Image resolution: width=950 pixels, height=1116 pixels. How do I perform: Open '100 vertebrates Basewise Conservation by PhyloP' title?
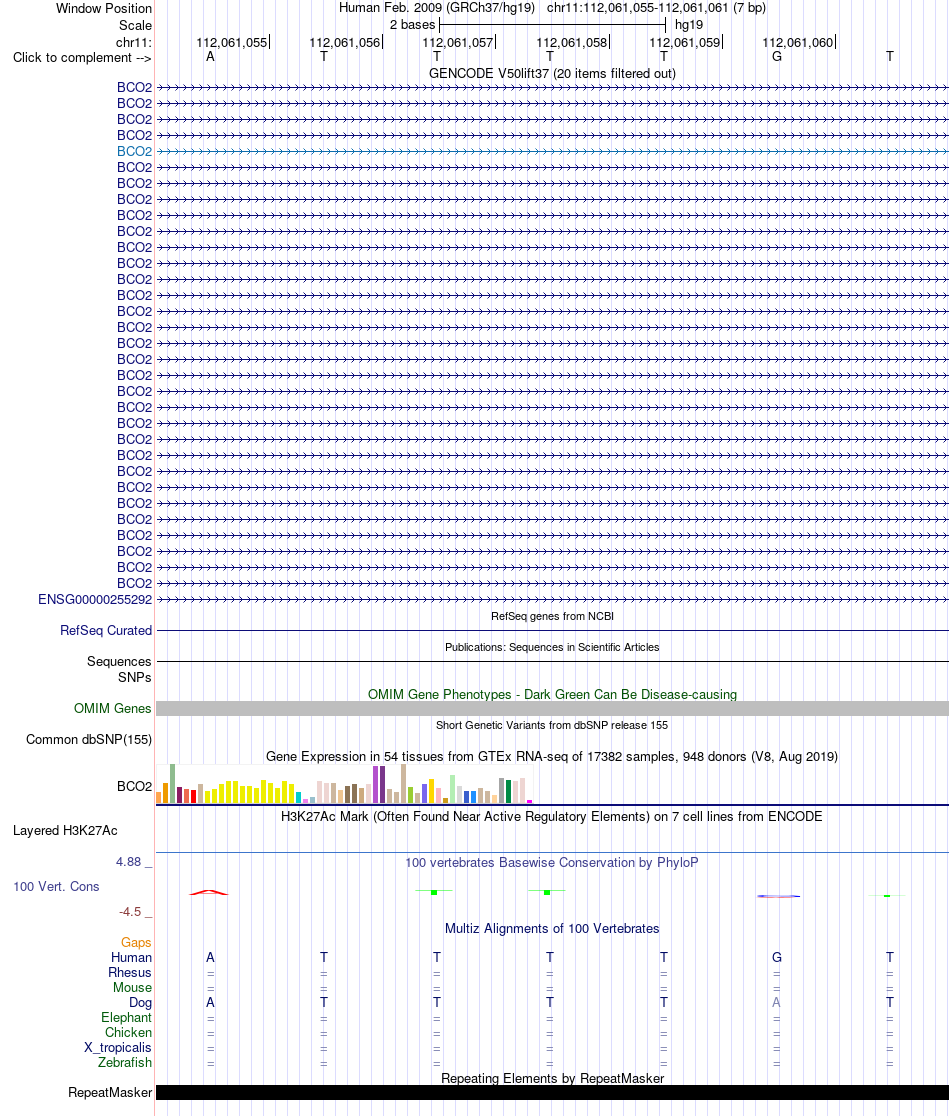pos(552,863)
